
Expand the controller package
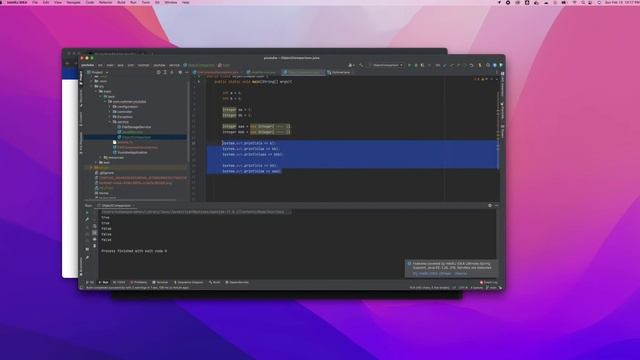coord(110,112)
